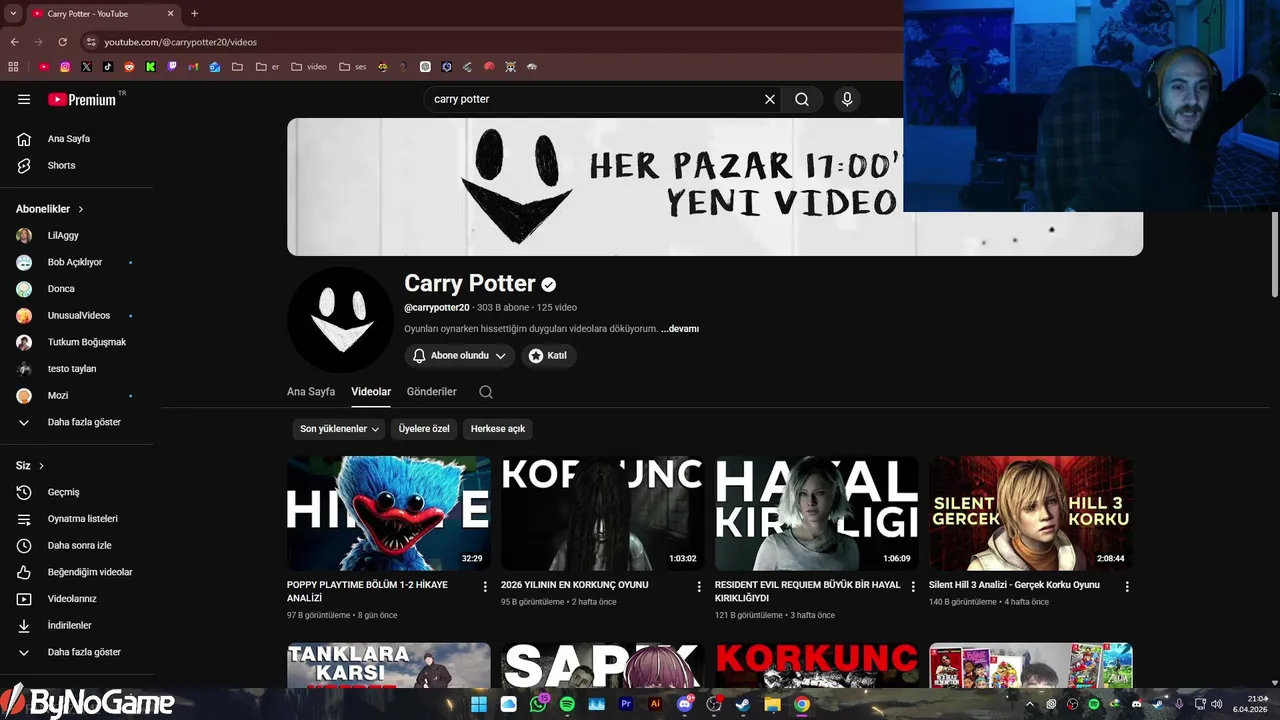Open Premiere Pro from the taskbar

tap(626, 704)
